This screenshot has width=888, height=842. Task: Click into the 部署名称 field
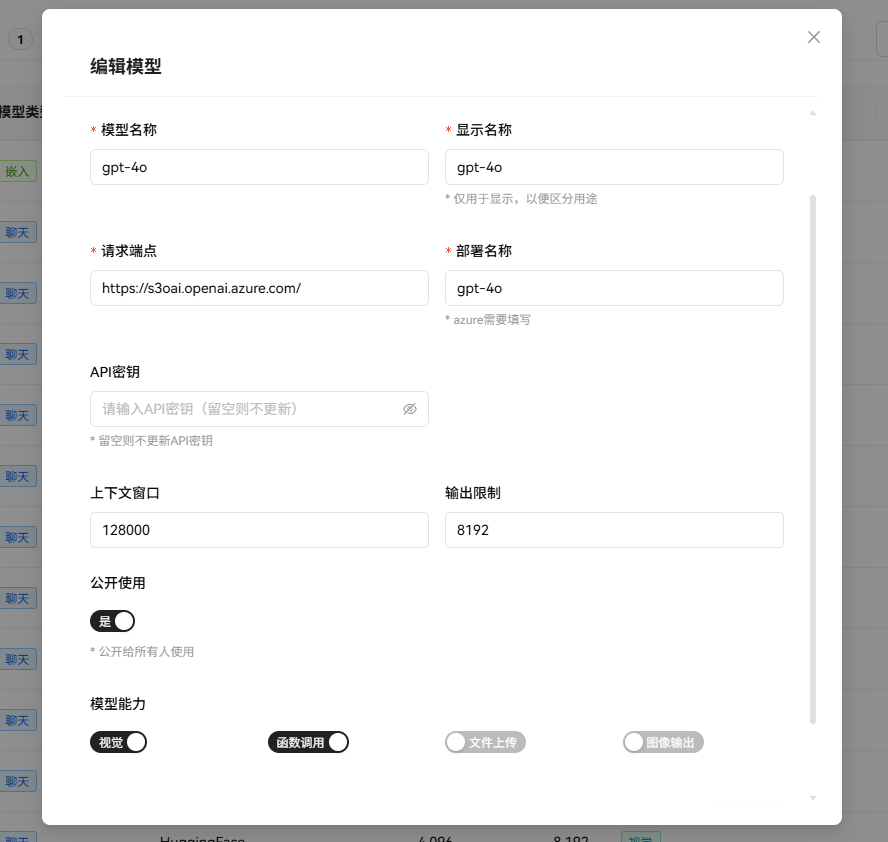pyautogui.click(x=614, y=288)
